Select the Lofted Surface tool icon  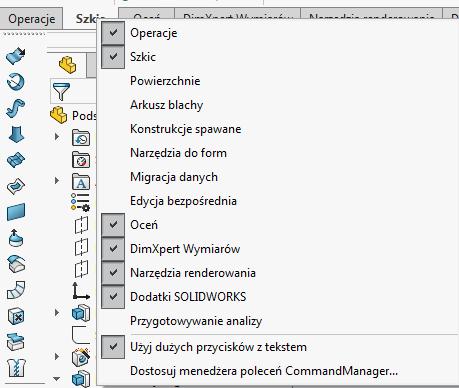pos(16,134)
